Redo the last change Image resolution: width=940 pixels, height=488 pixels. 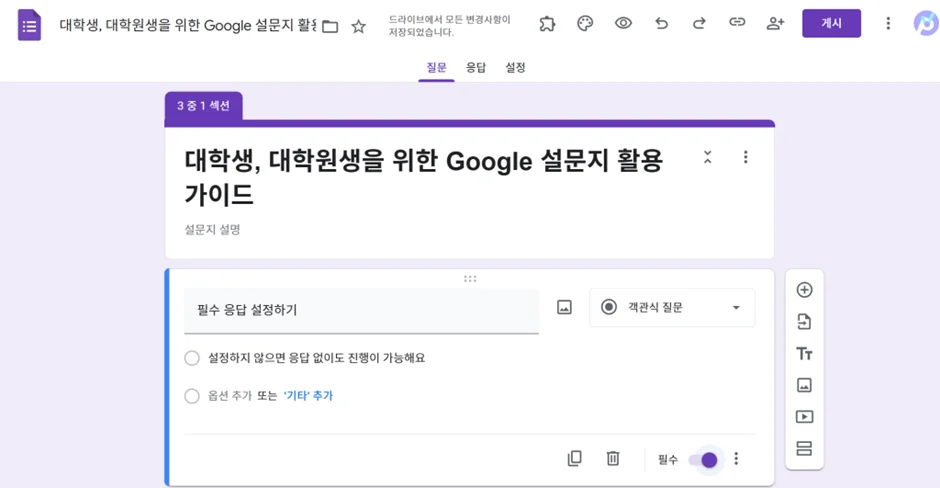tap(699, 23)
